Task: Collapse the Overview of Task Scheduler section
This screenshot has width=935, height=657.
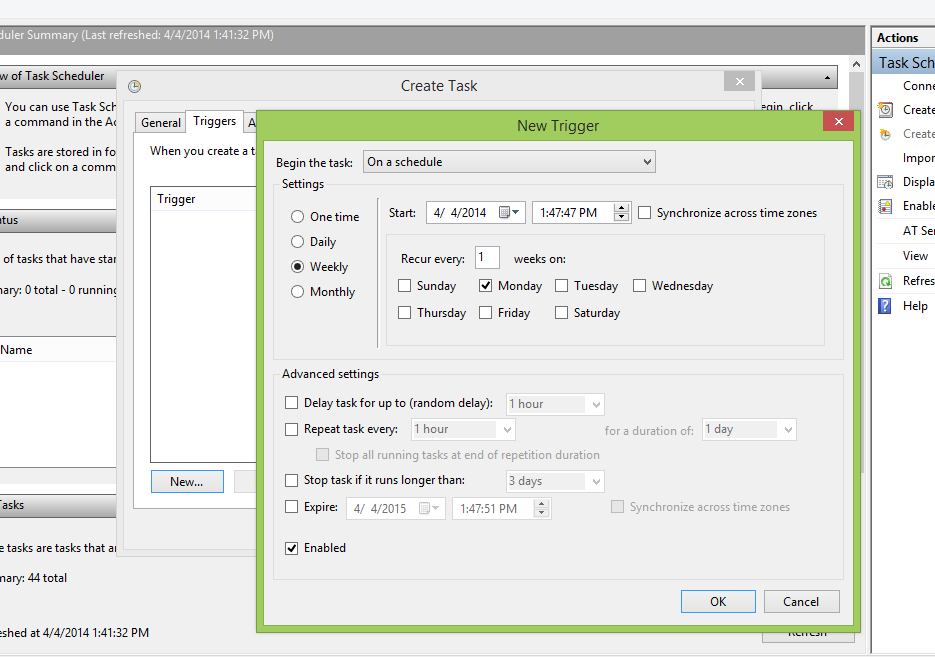Action: [x=828, y=77]
